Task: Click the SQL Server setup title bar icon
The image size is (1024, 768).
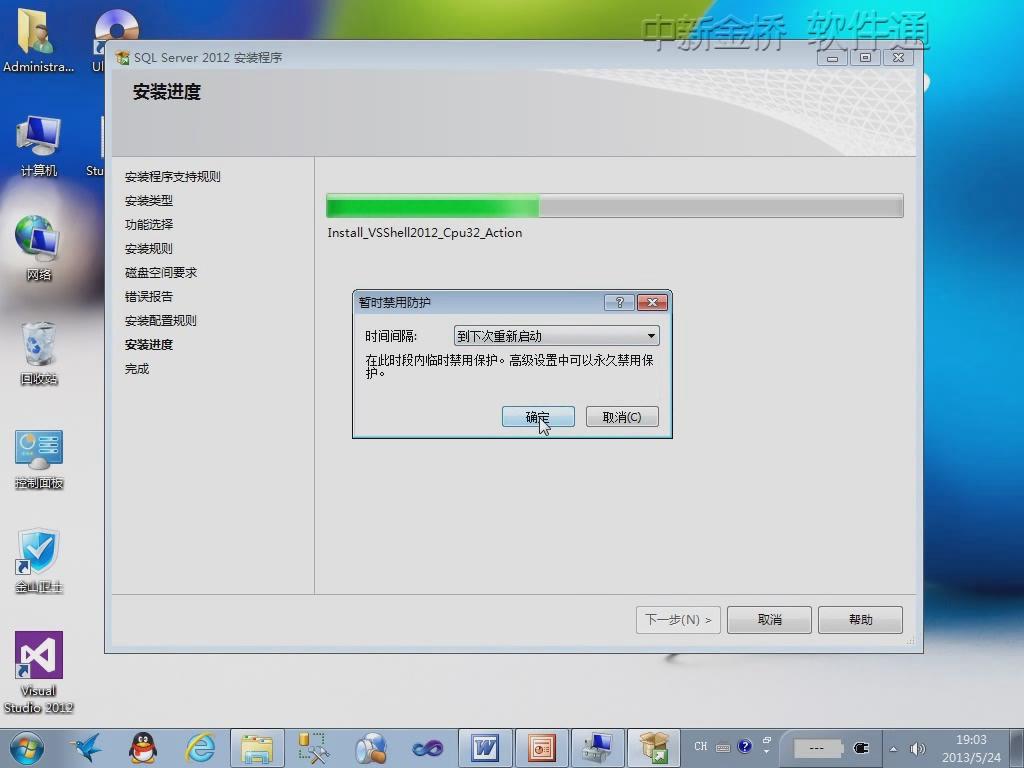Action: point(122,58)
